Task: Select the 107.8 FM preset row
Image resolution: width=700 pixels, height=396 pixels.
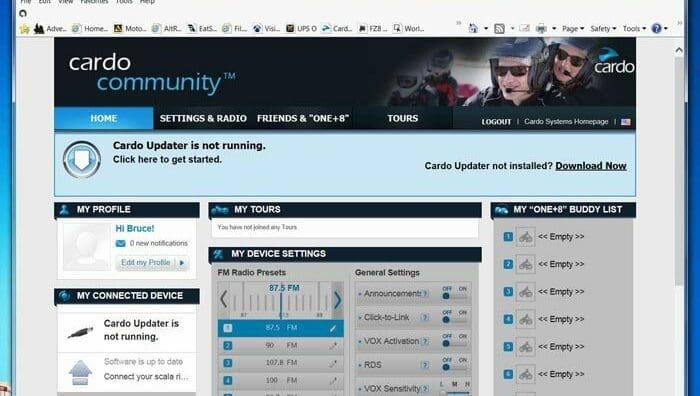Action: coord(281,363)
